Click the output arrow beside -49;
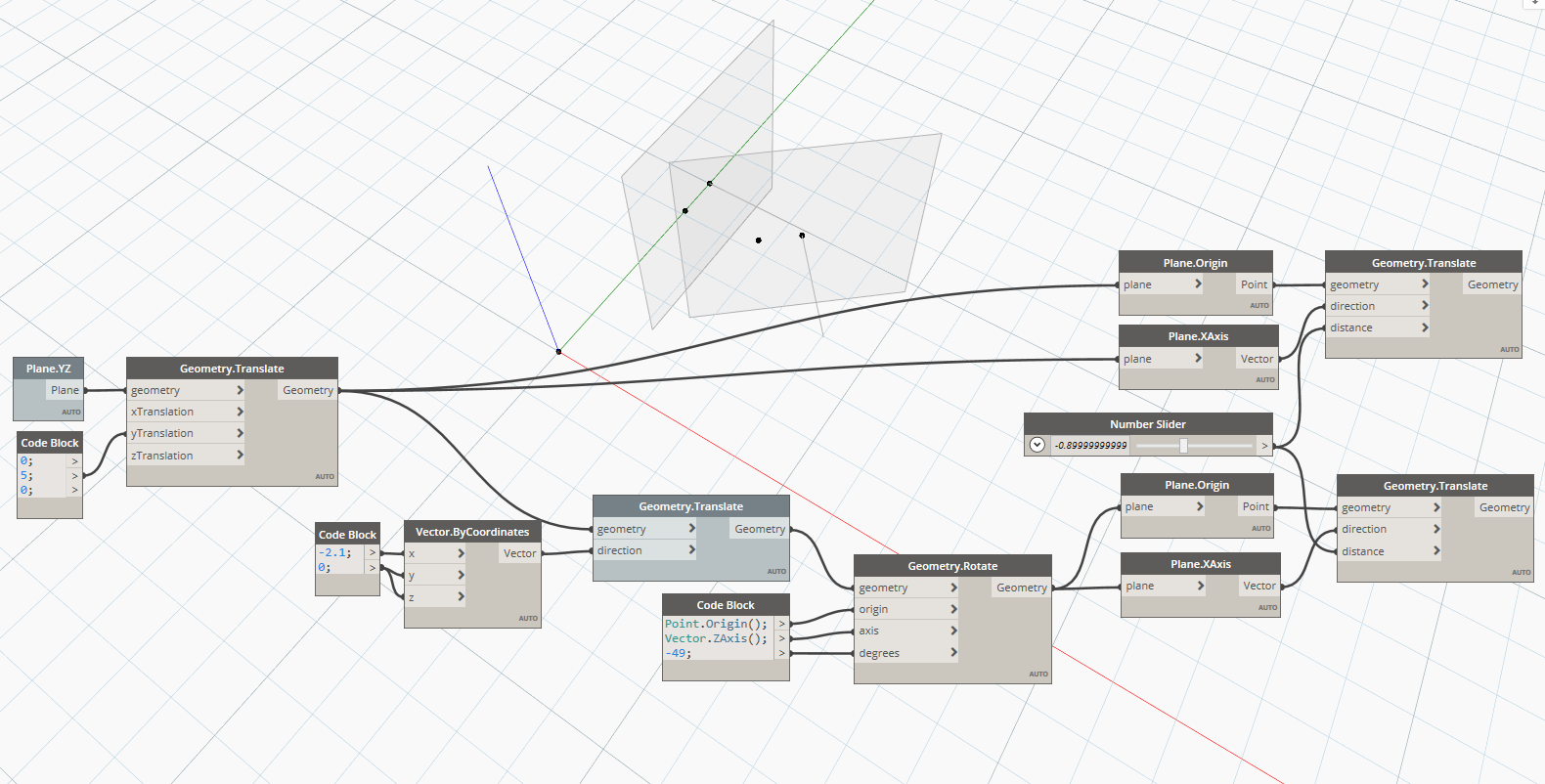Image resolution: width=1545 pixels, height=784 pixels. [x=781, y=653]
